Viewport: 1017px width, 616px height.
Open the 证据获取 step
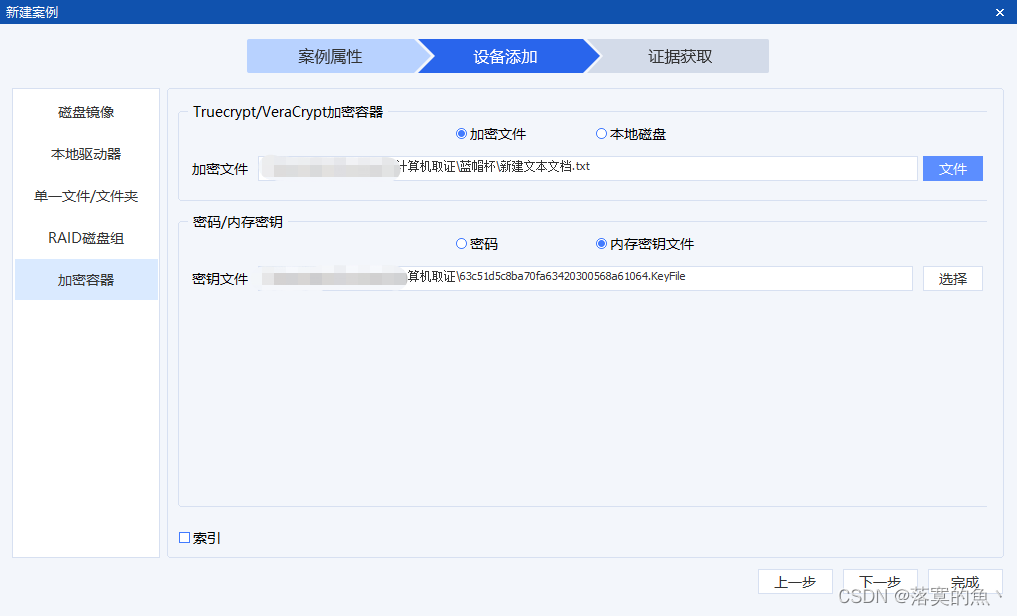pyautogui.click(x=681, y=56)
